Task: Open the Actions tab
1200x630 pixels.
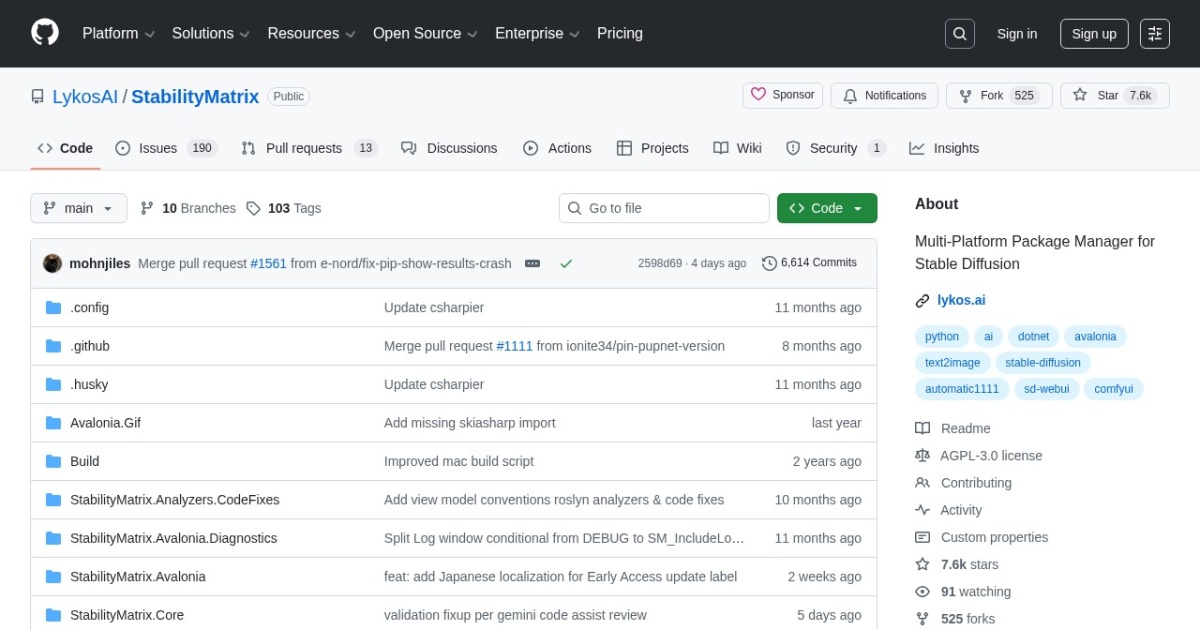Action: coord(557,148)
